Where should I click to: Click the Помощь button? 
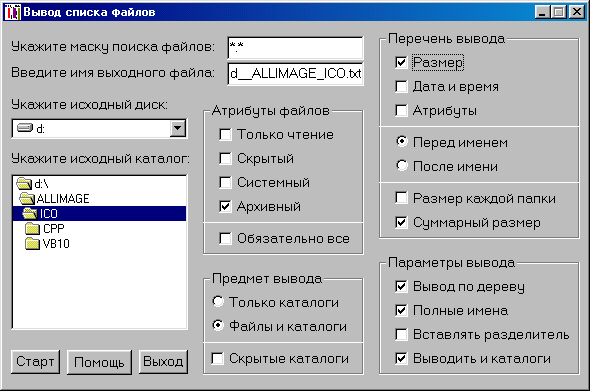tap(99, 362)
